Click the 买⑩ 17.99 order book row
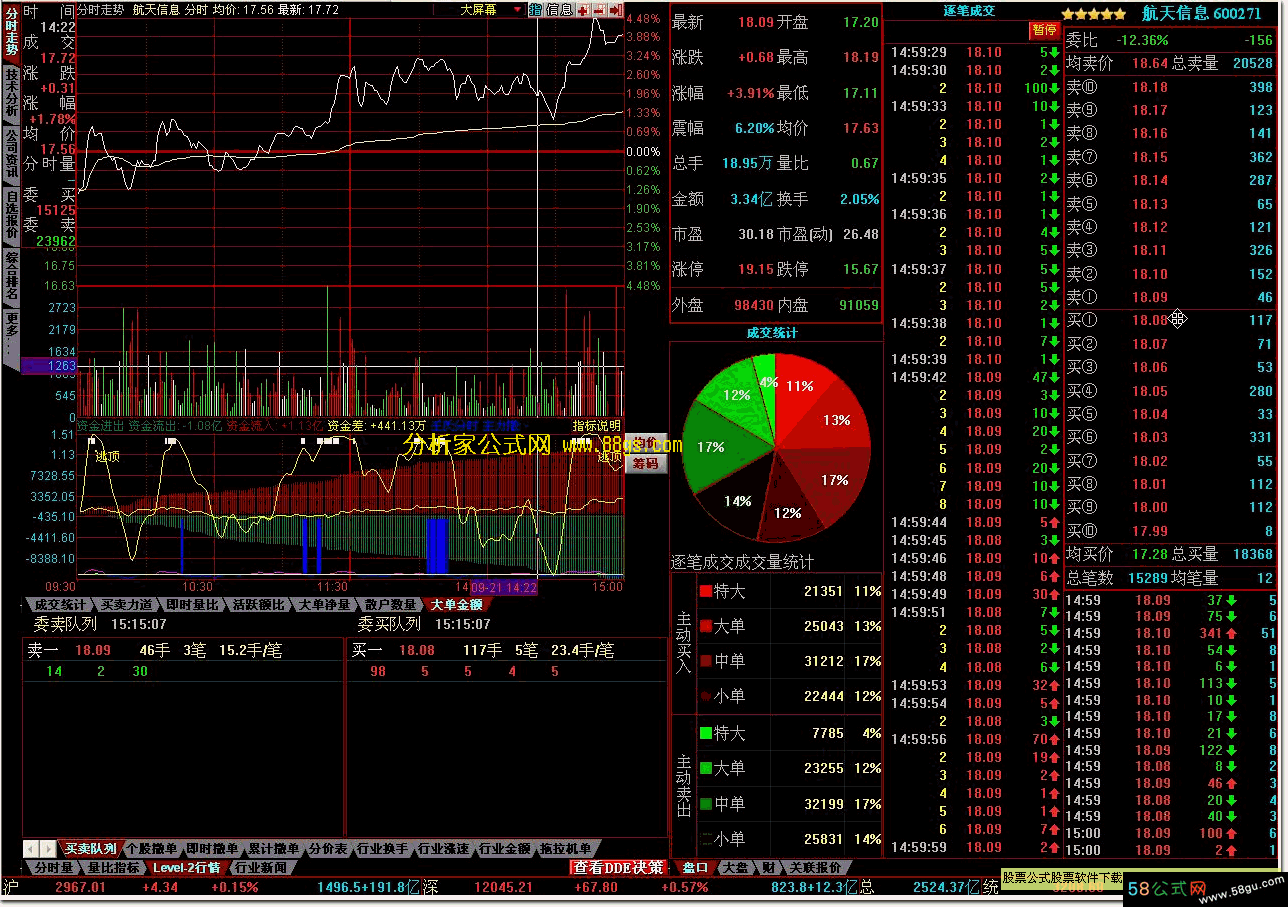The image size is (1288, 907). pyautogui.click(x=1170, y=531)
